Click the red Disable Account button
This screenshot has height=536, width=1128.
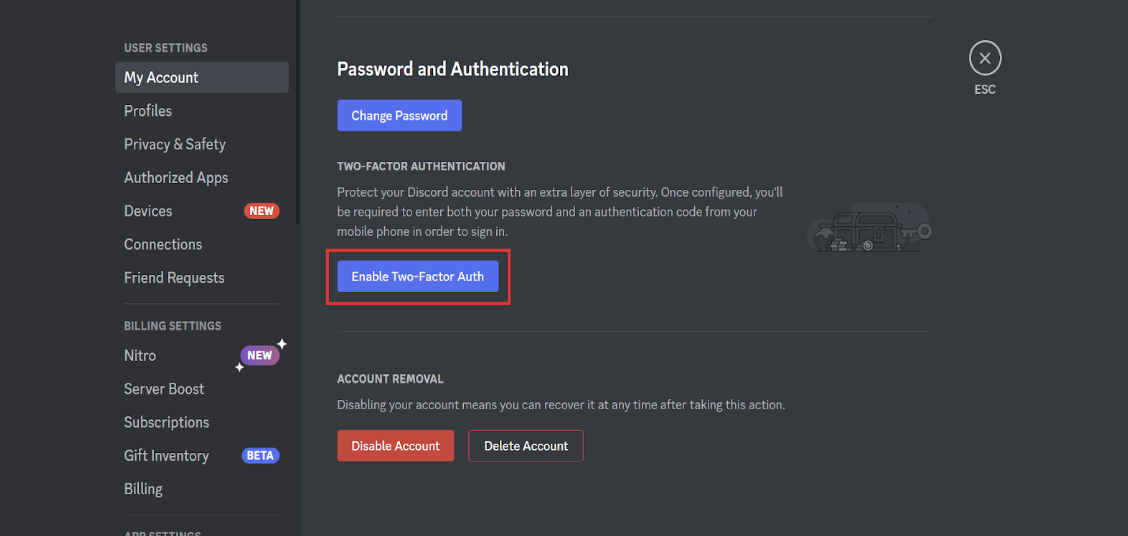pyautogui.click(x=395, y=446)
